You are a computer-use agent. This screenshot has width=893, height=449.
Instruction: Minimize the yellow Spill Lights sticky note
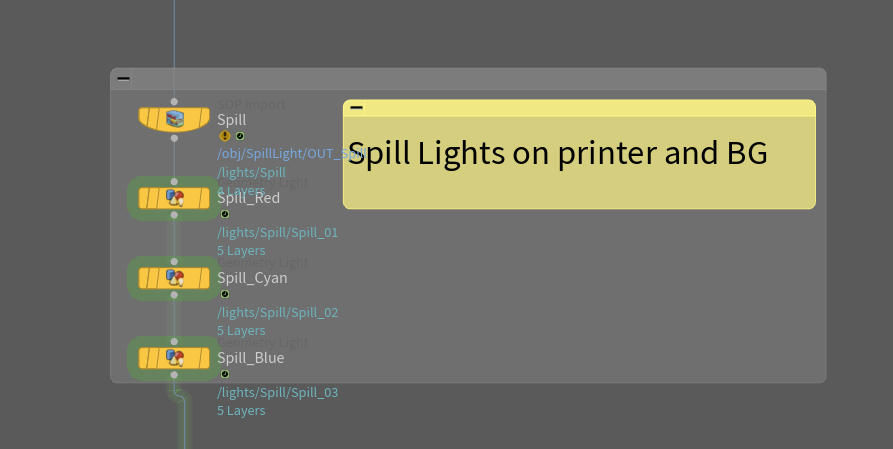[x=356, y=107]
